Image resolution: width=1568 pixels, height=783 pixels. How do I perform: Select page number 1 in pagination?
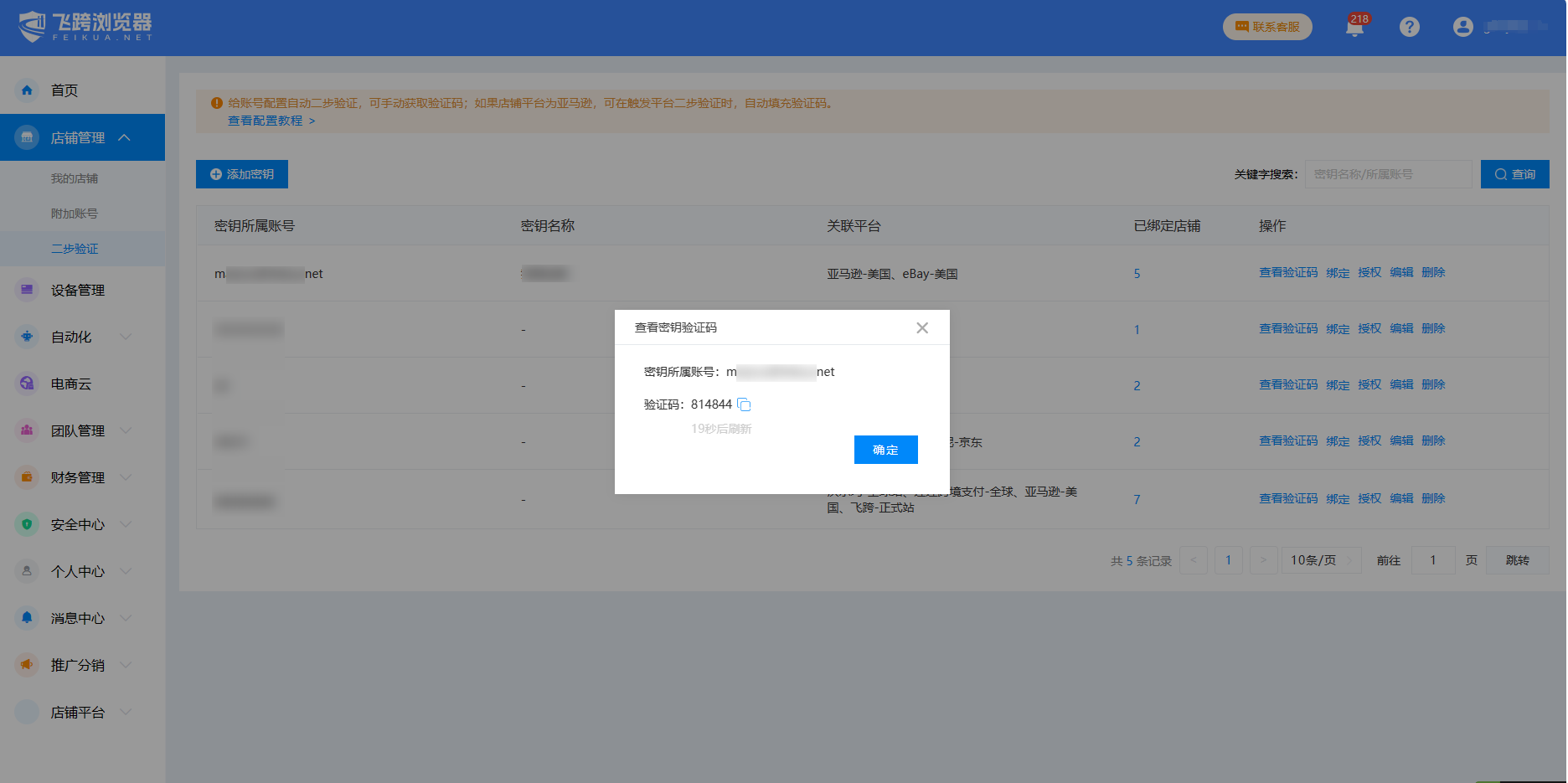[x=1228, y=560]
